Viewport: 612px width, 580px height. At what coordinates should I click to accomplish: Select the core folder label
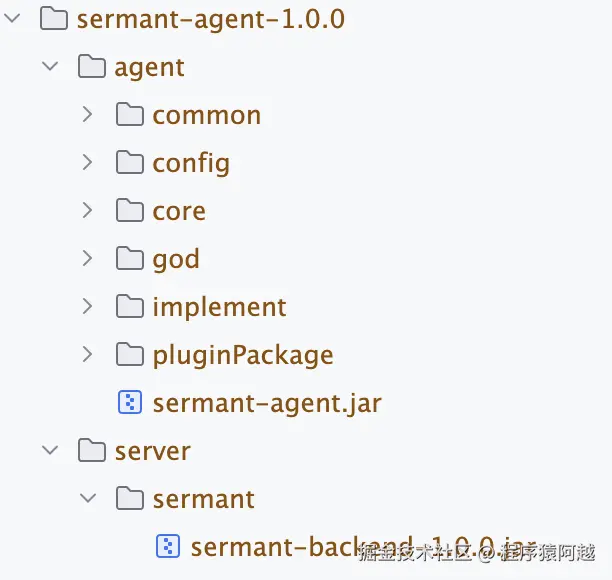click(179, 211)
